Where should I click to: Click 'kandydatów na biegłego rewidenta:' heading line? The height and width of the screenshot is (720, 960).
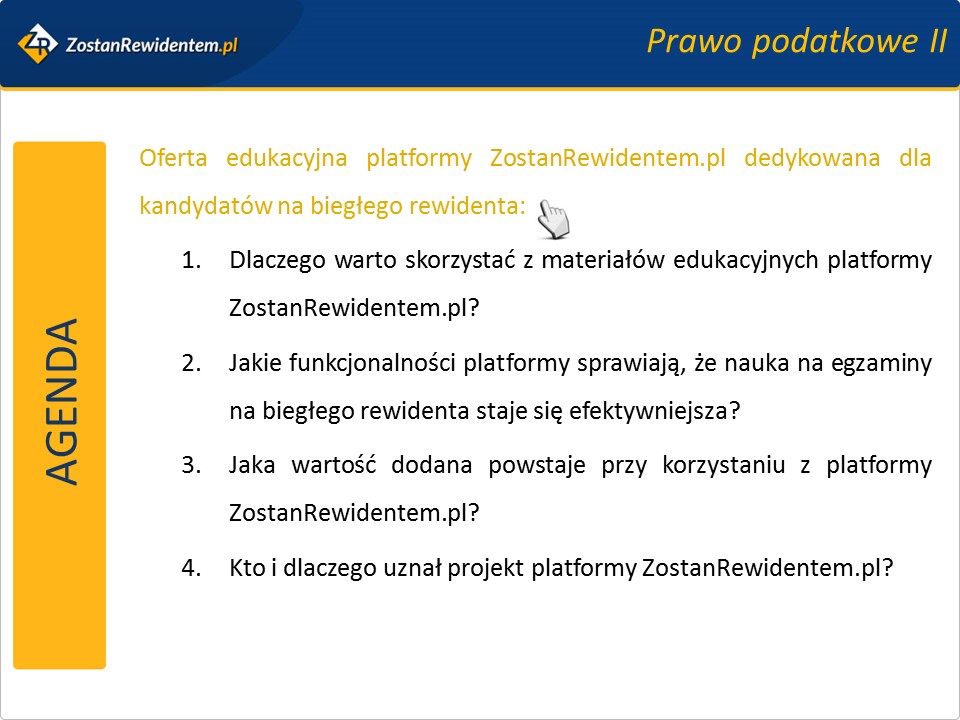(332, 207)
